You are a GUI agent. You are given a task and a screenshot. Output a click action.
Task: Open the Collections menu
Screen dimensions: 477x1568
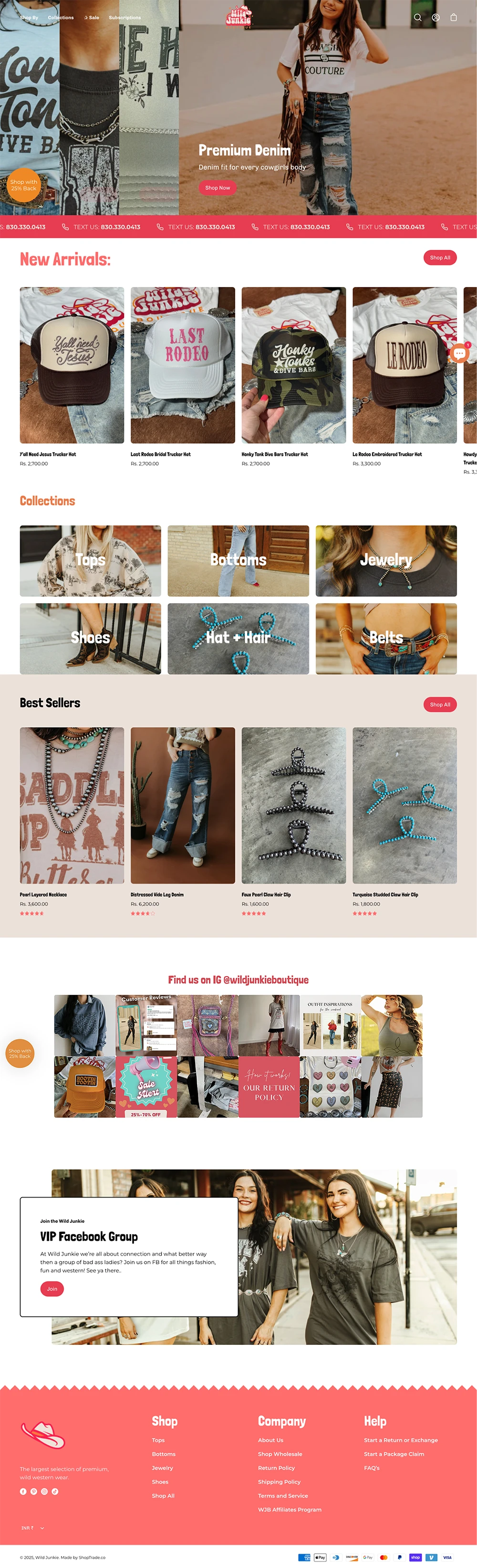61,18
